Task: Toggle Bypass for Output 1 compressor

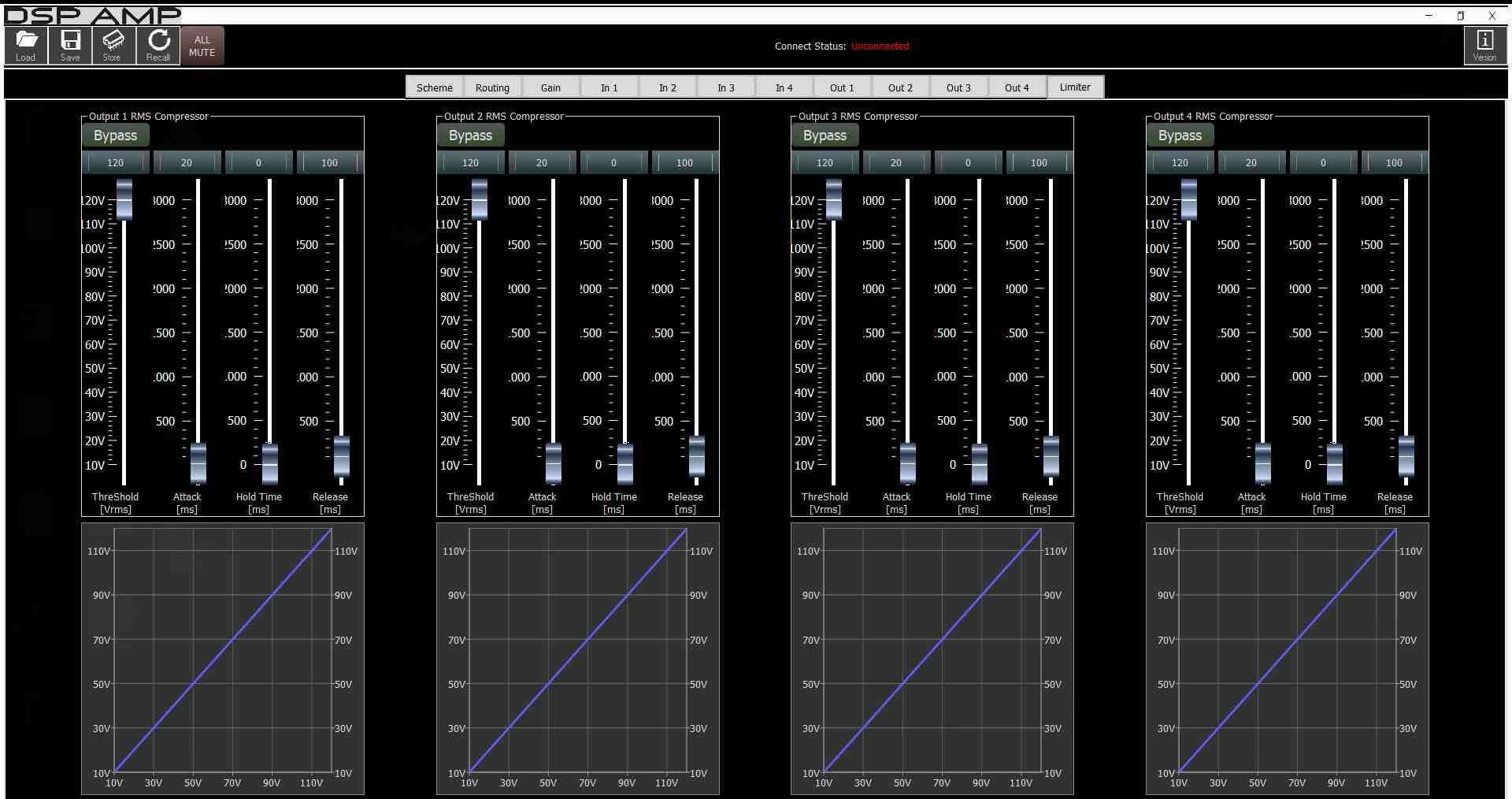Action: click(116, 136)
